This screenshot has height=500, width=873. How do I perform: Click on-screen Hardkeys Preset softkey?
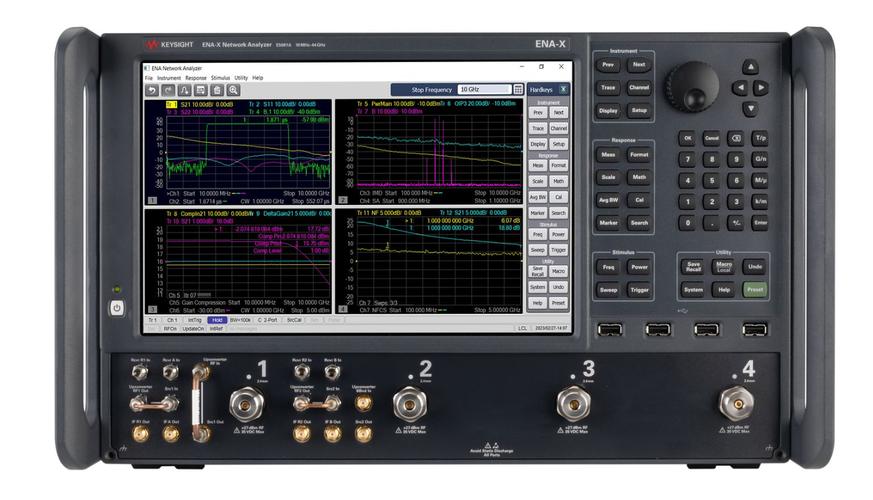click(x=558, y=303)
